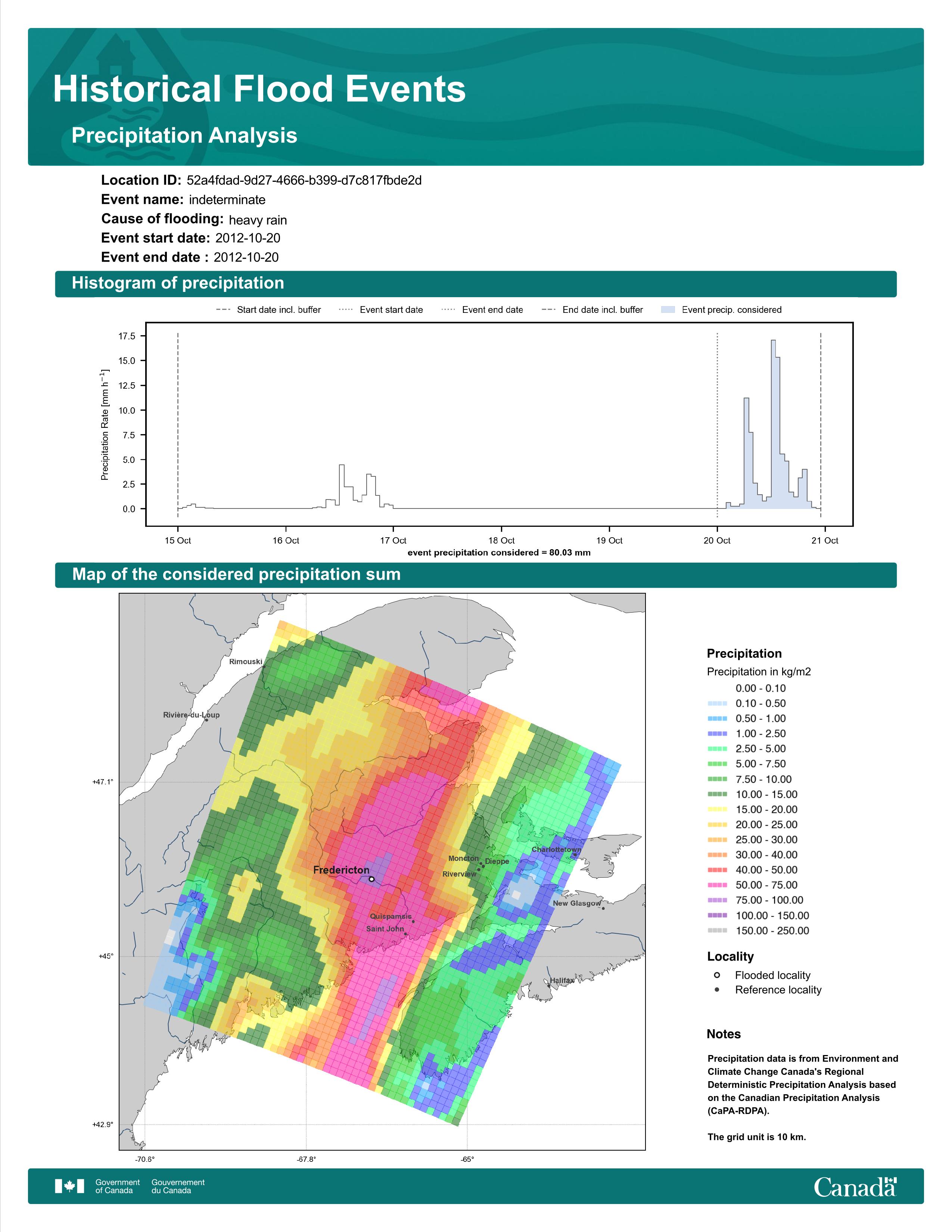Image resolution: width=952 pixels, height=1232 pixels.
Task: Click the Start date incl. buffer legend entry
Action: point(268,310)
